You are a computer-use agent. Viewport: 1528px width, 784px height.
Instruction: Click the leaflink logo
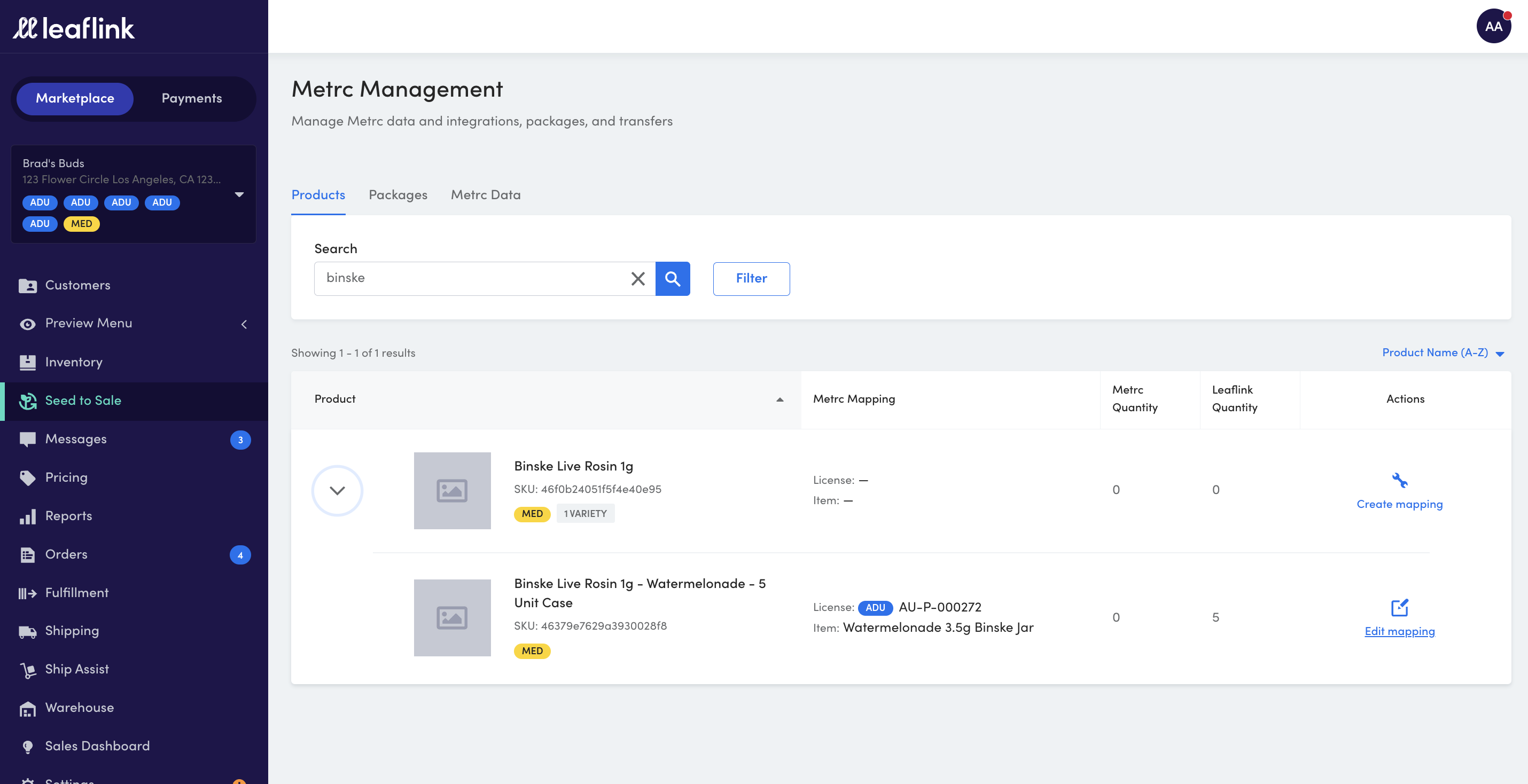(74, 28)
